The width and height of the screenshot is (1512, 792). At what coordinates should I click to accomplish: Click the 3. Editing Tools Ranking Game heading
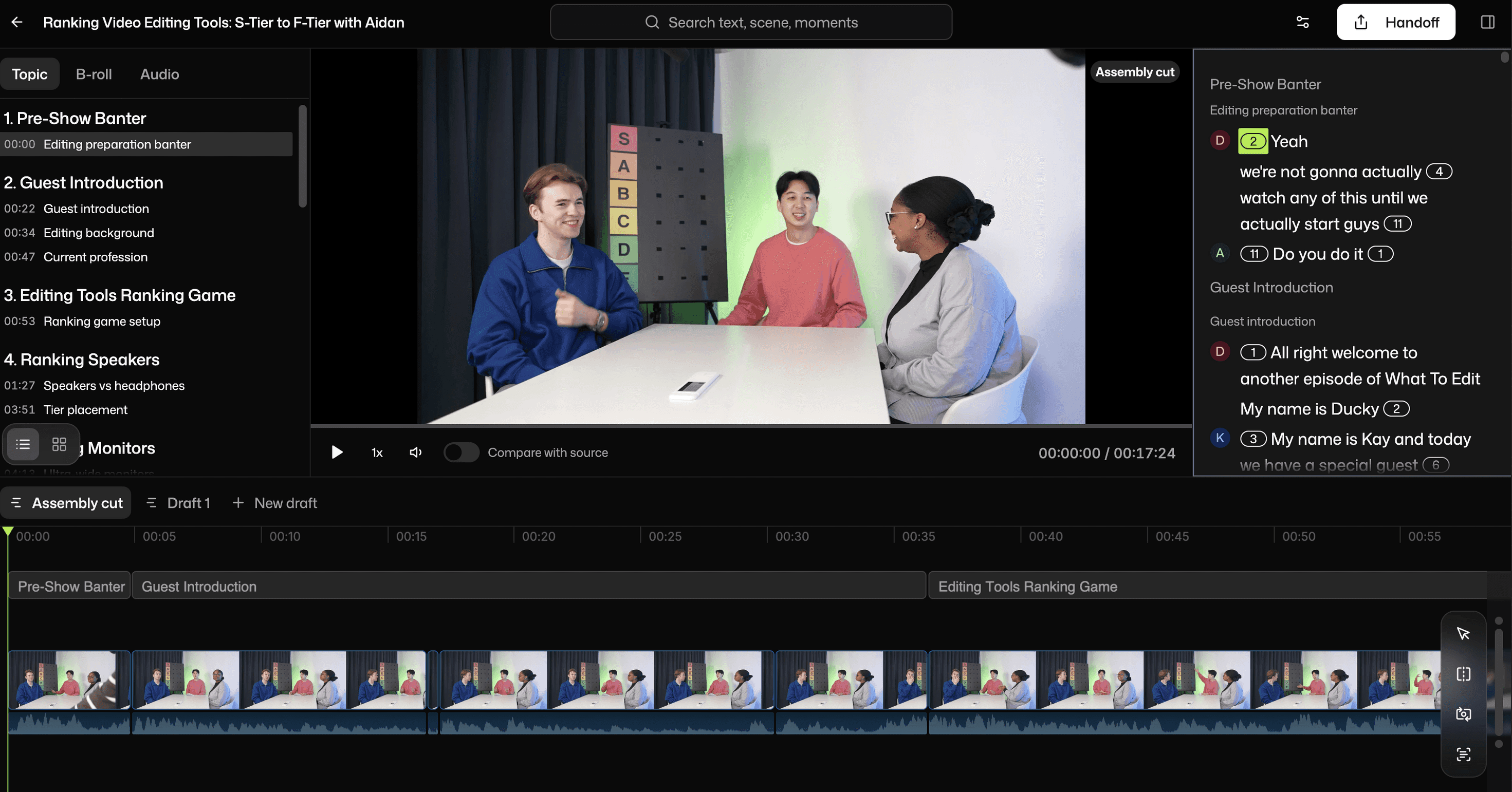click(120, 295)
